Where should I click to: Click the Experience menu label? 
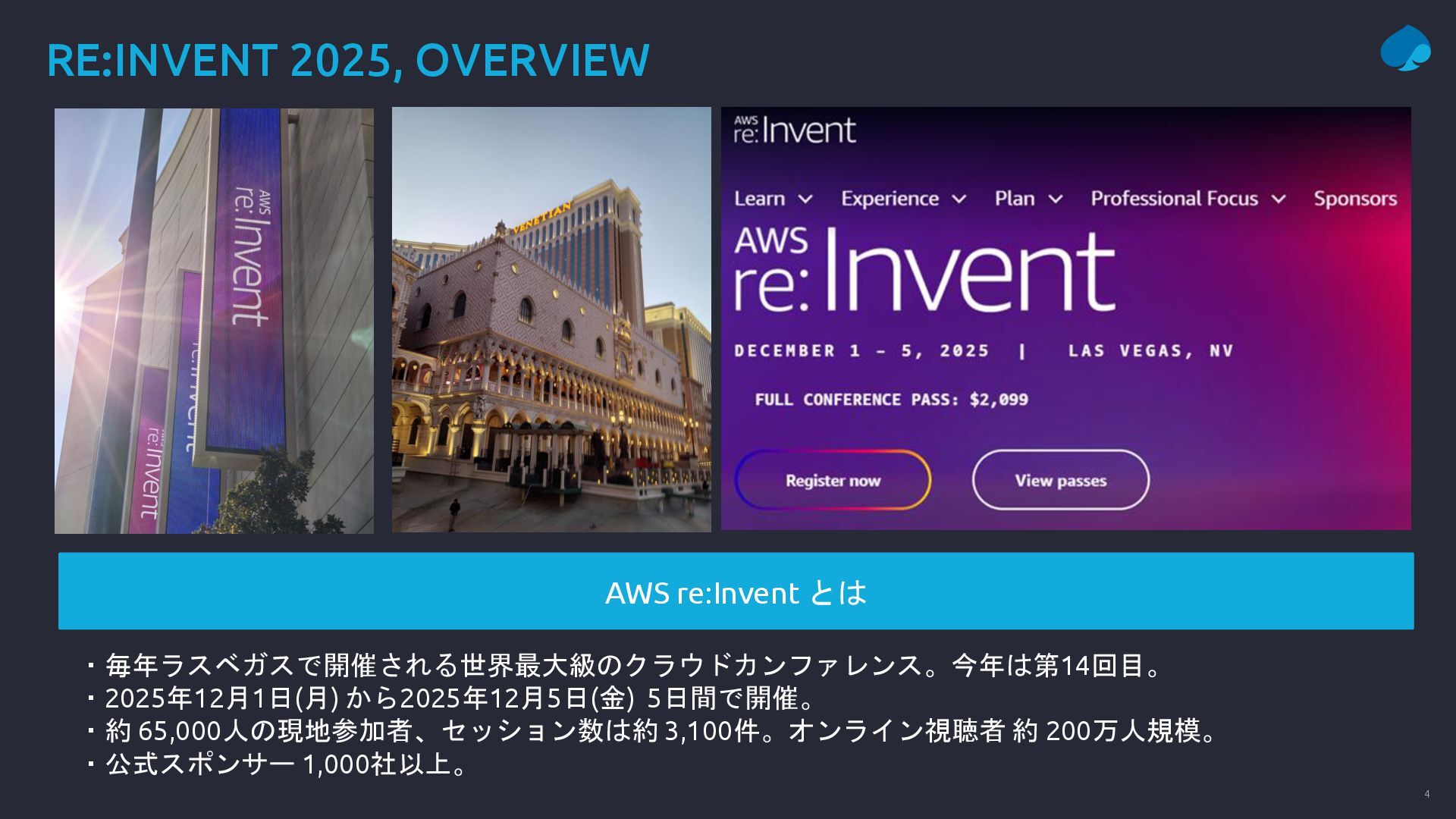pyautogui.click(x=890, y=199)
